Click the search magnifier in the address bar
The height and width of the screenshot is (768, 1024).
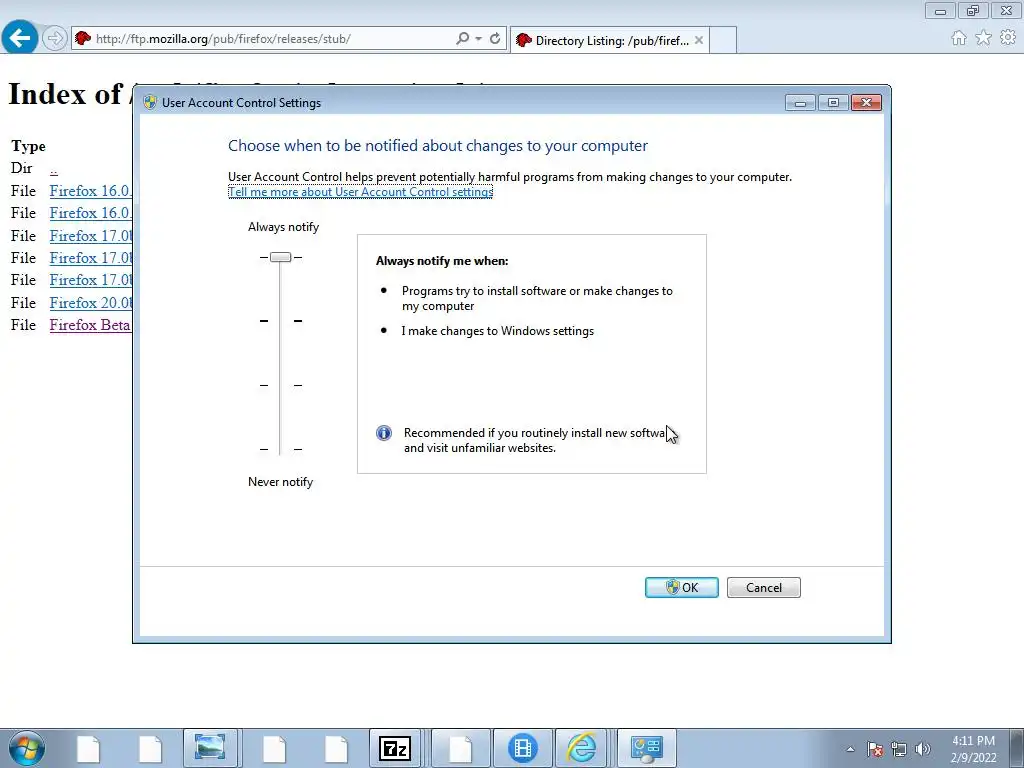point(462,39)
